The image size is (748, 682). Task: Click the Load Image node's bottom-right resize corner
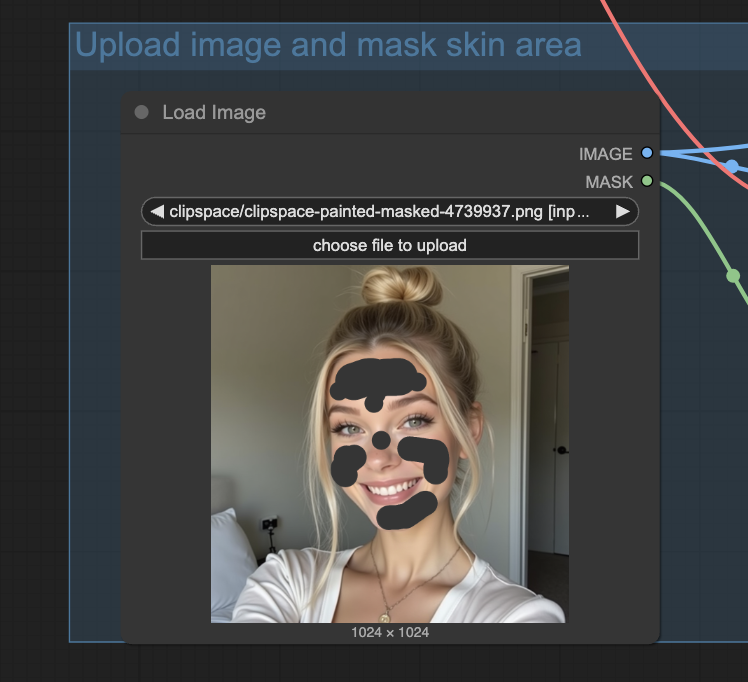656,640
